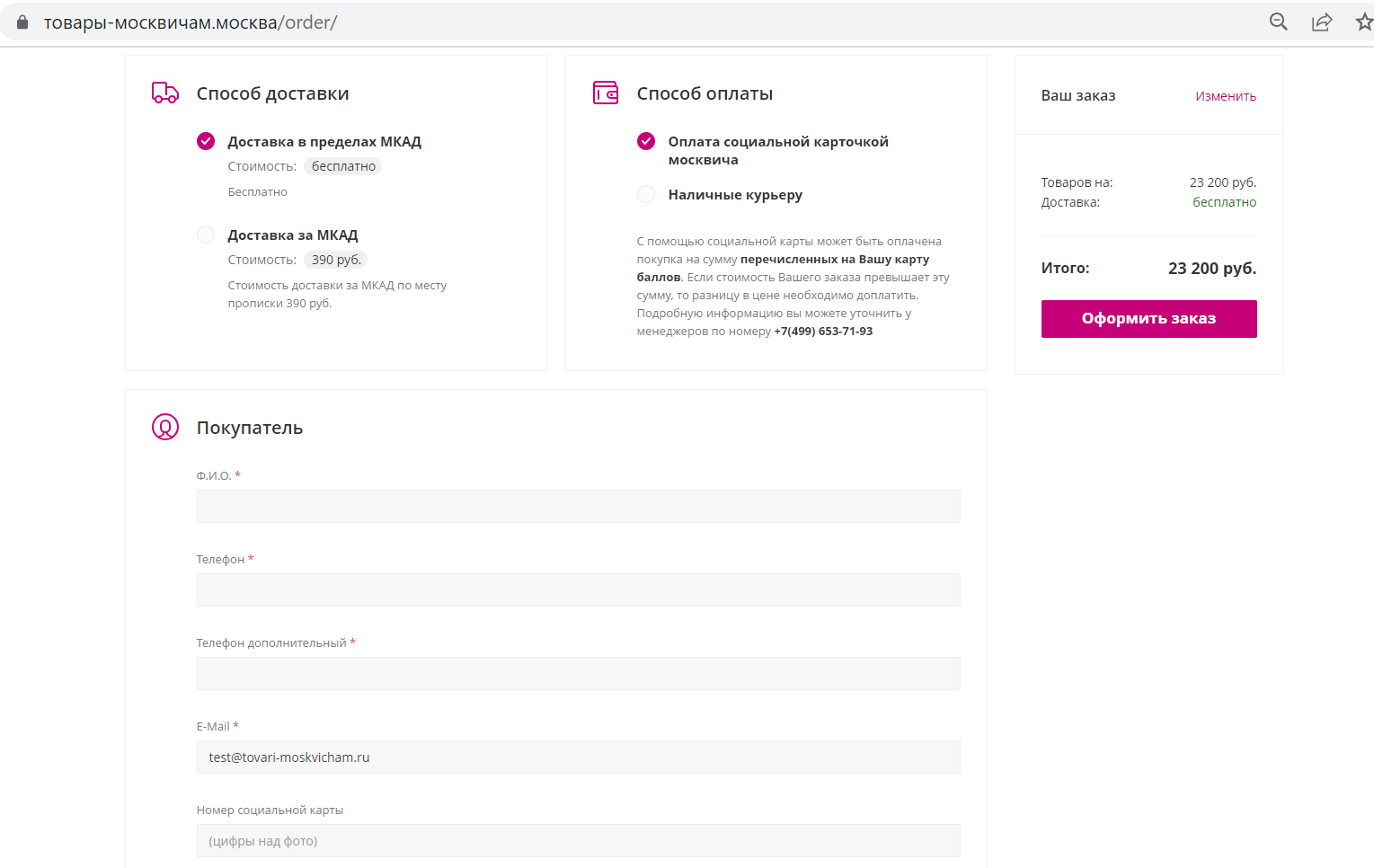Click the manager phone number +7(499) 653-71-93
This screenshot has width=1374, height=868.
823,332
